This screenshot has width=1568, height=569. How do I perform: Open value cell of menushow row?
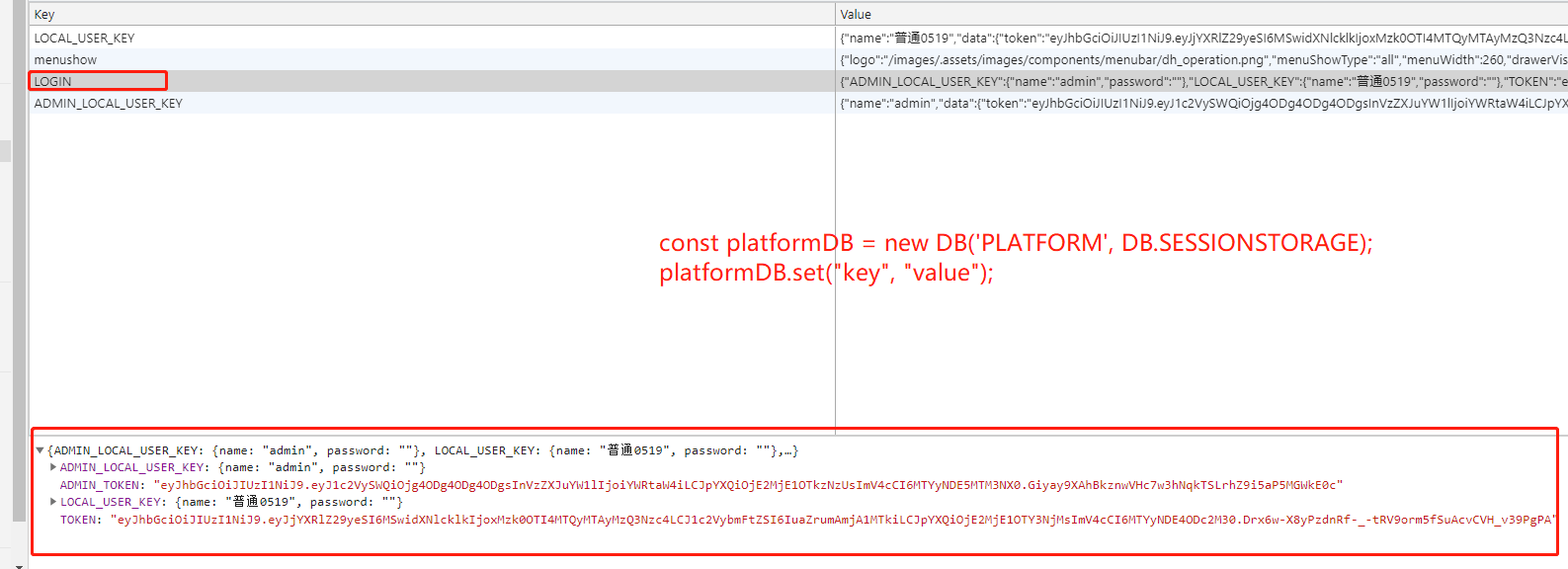(x=1201, y=59)
